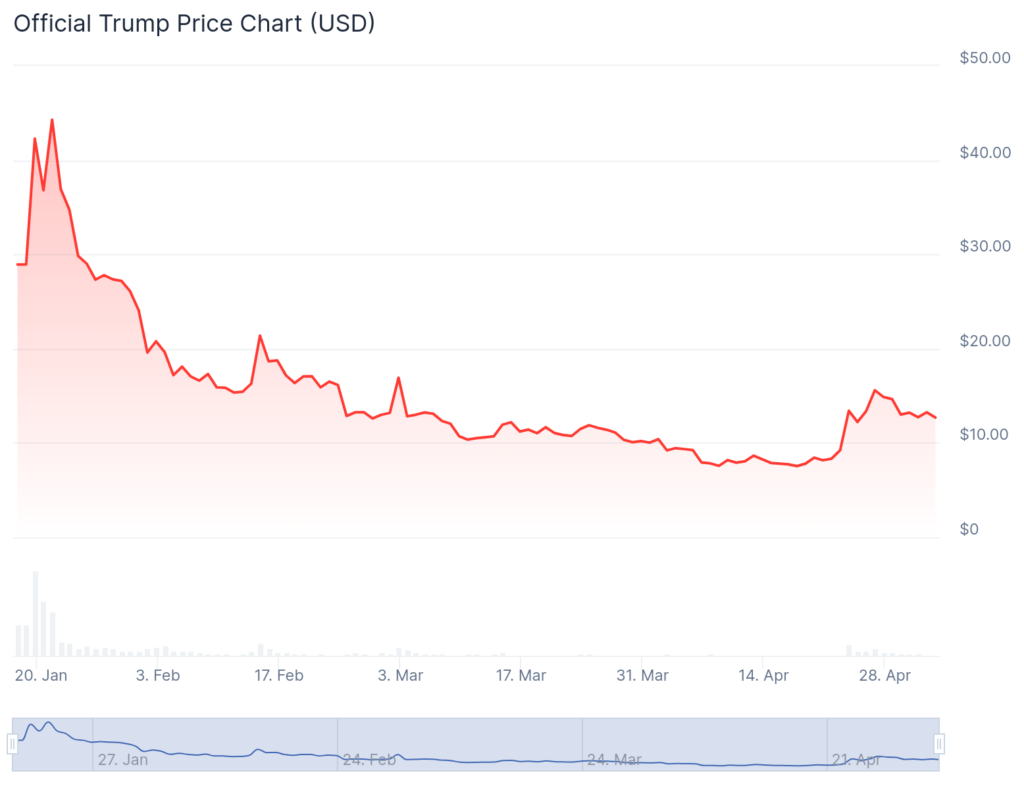Click the 27. Jan navigator label
Image resolution: width=1024 pixels, height=790 pixels.
point(123,759)
